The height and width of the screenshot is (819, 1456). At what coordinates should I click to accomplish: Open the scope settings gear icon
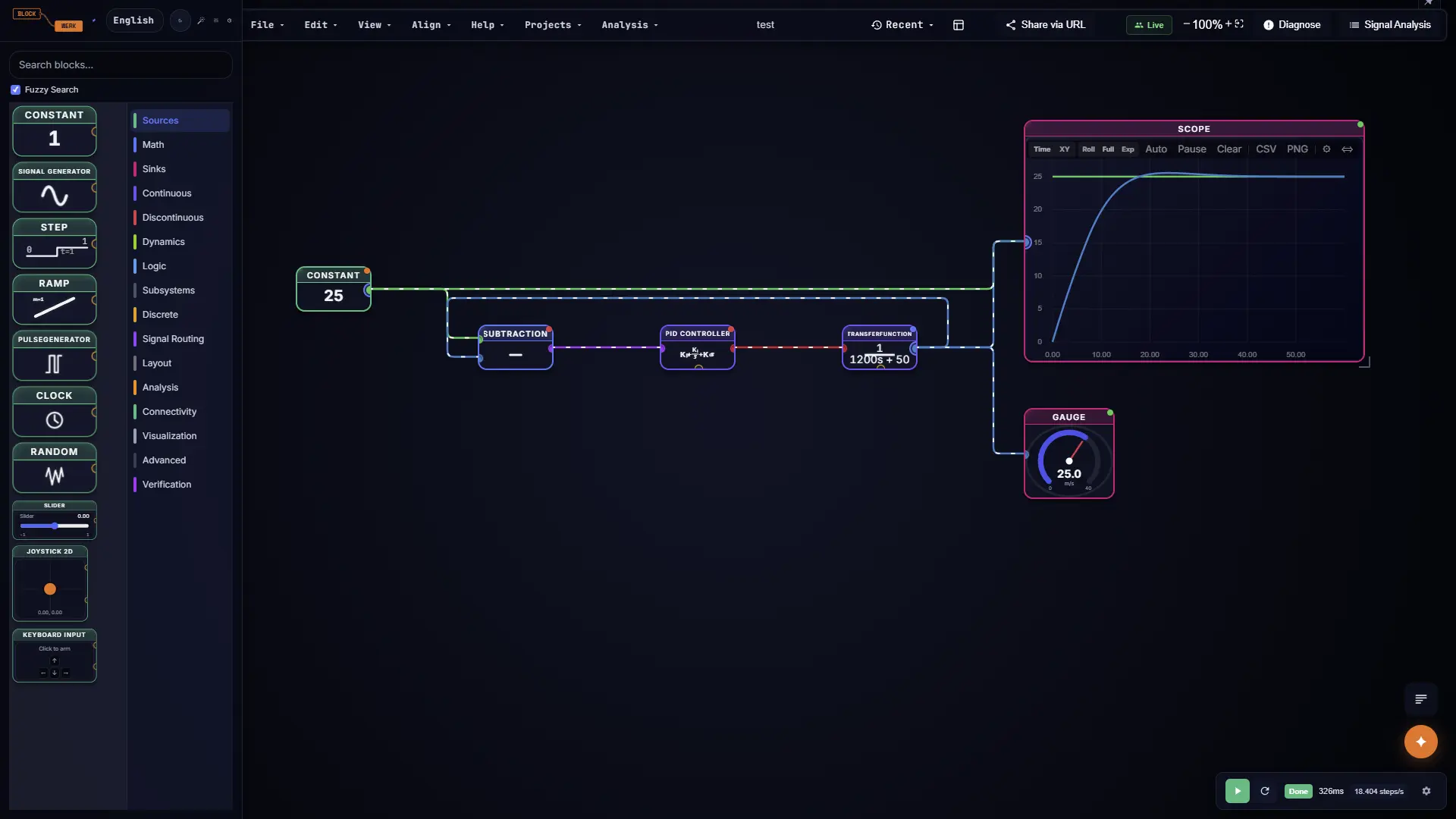click(x=1326, y=149)
